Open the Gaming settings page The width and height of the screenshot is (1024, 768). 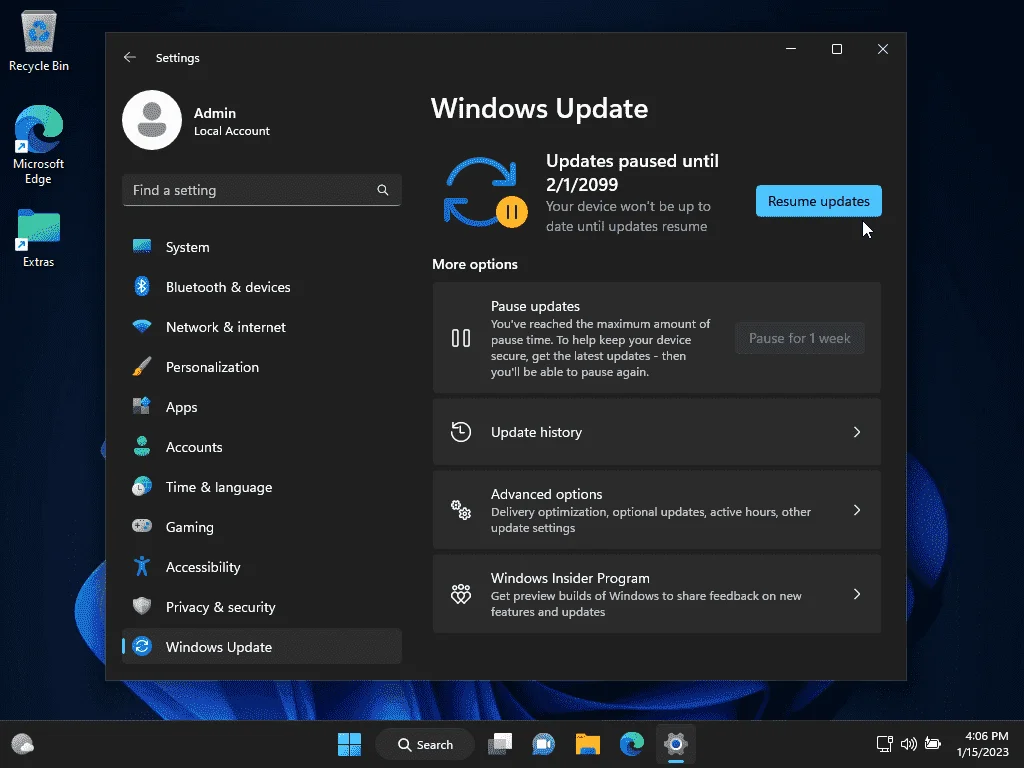pyautogui.click(x=262, y=527)
